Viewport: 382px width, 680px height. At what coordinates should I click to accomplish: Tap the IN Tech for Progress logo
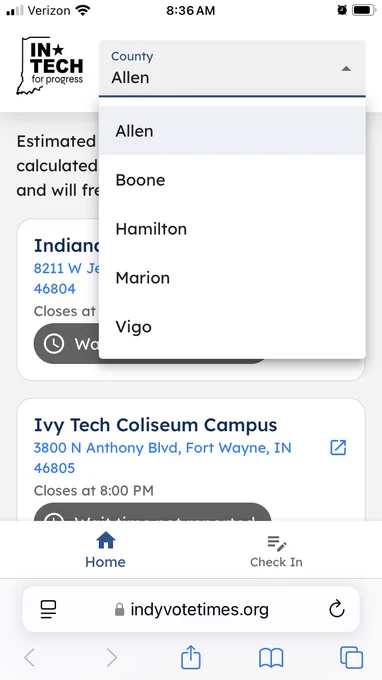click(49, 65)
